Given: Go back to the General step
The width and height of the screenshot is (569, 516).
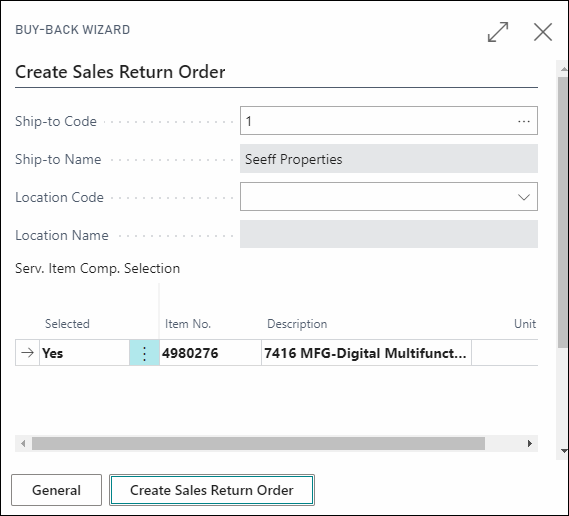Looking at the screenshot, I should pos(57,490).
